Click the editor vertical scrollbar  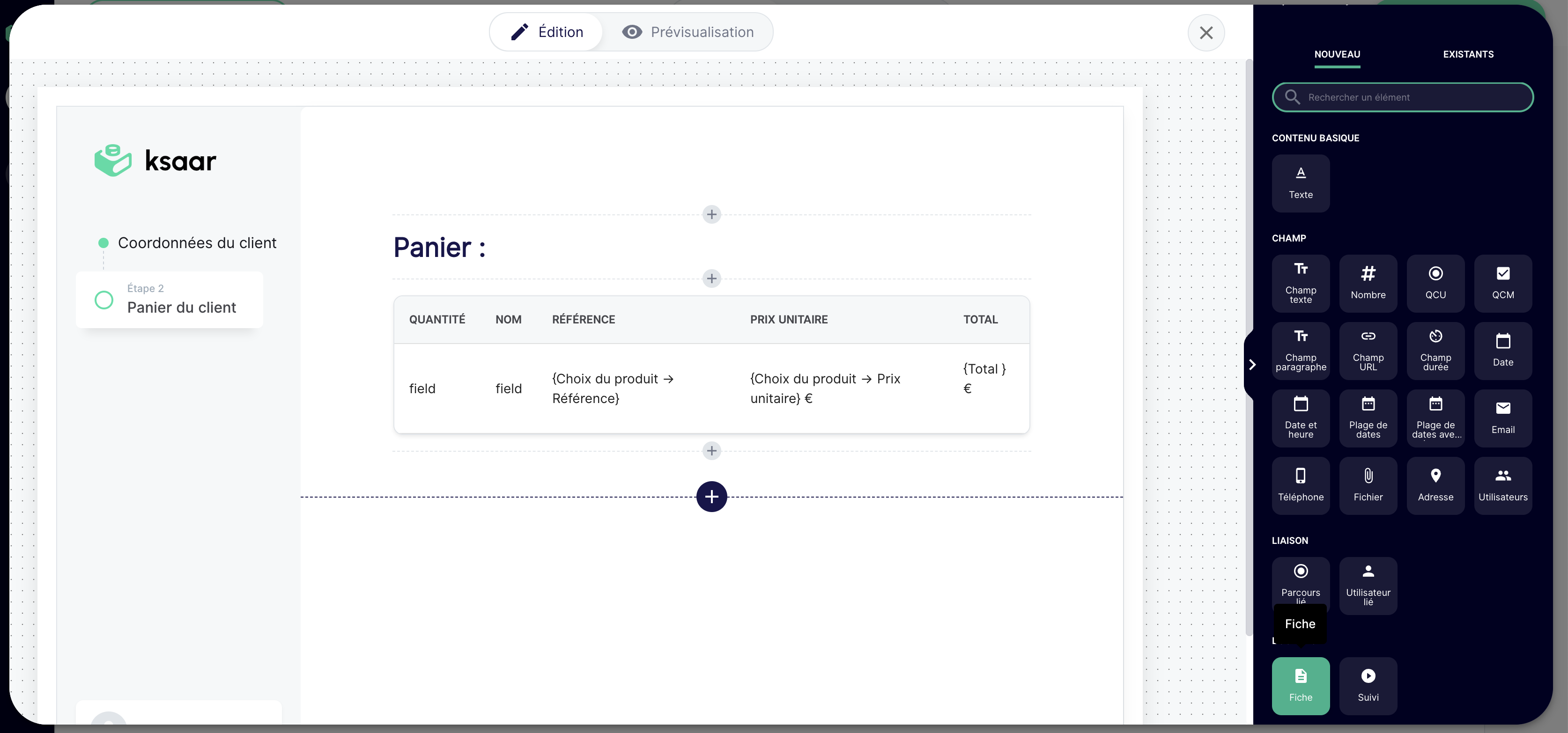tap(1249, 347)
